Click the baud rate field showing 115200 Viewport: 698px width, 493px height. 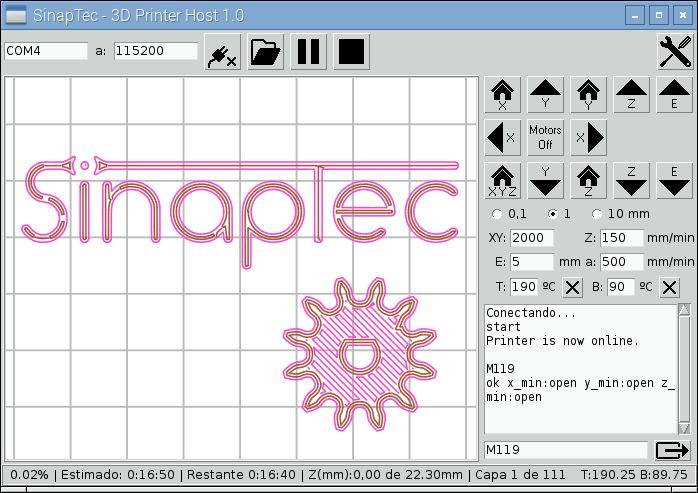click(155, 51)
